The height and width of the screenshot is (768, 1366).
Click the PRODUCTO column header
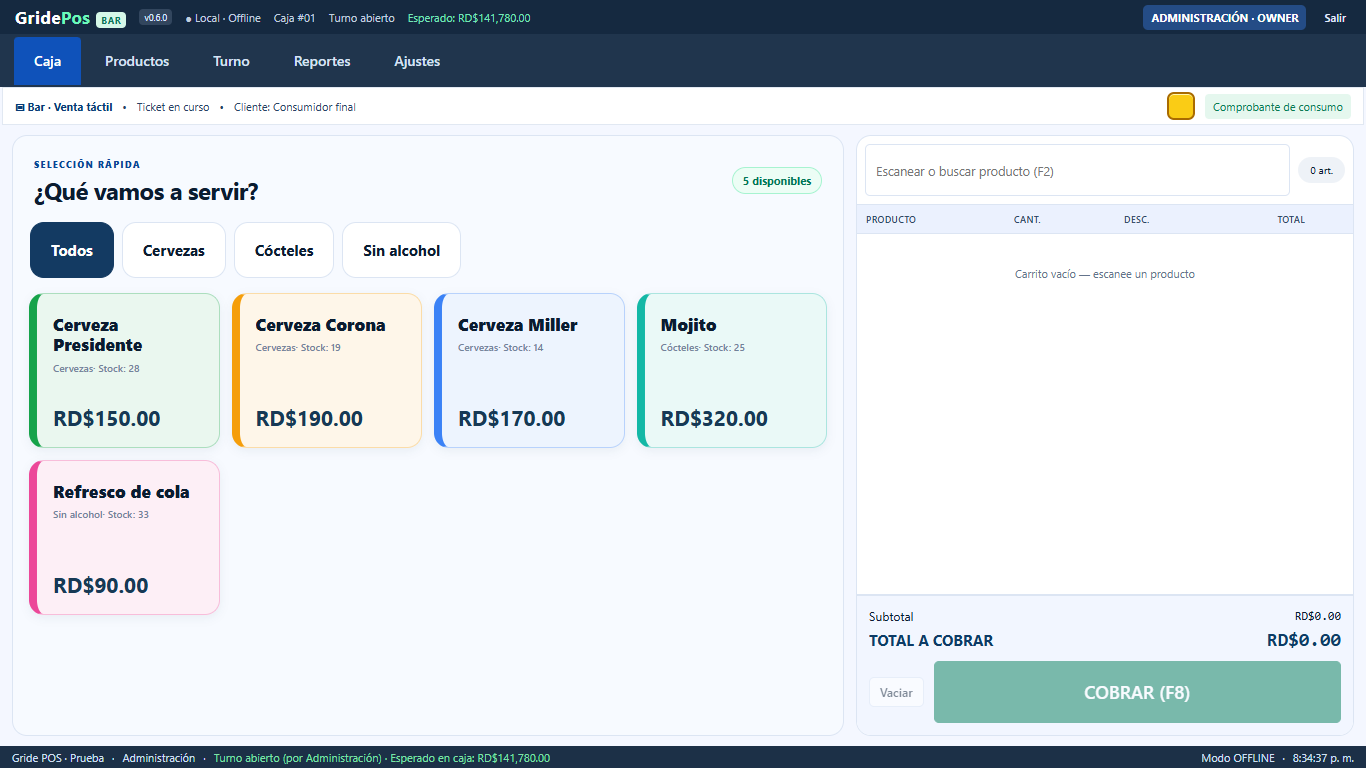click(891, 219)
